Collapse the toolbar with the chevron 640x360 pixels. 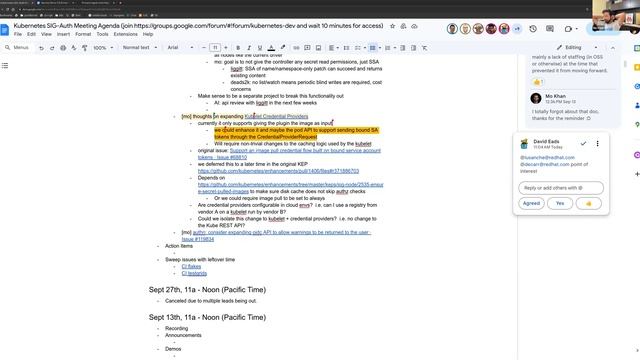(x=613, y=48)
